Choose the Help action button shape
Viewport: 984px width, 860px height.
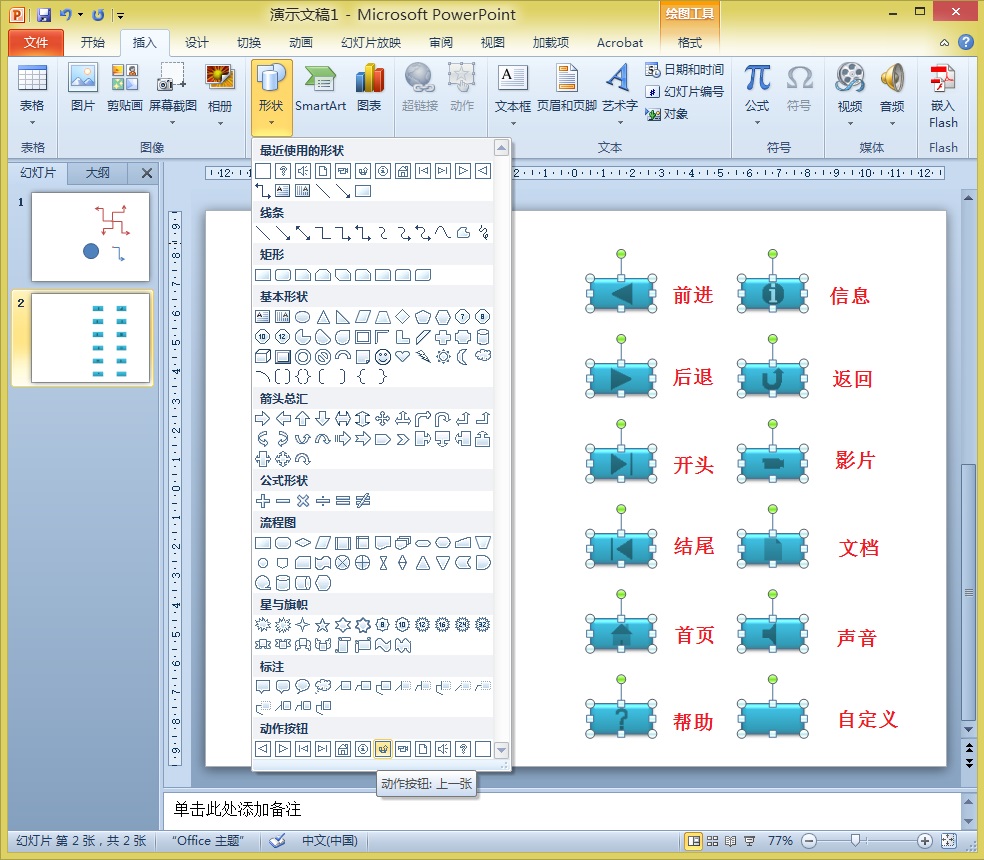pyautogui.click(x=463, y=749)
